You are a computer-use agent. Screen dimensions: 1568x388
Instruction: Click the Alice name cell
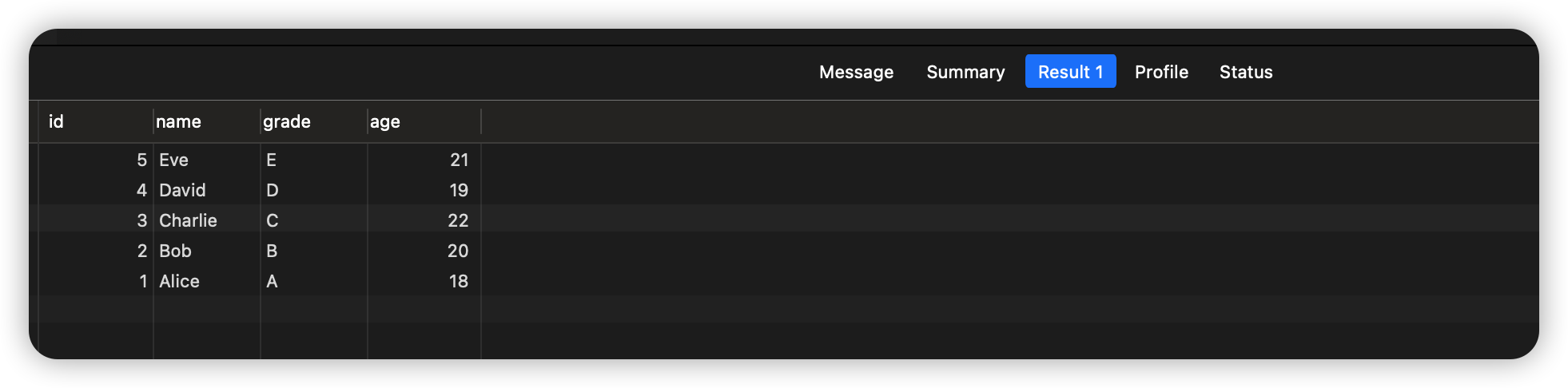click(x=179, y=281)
